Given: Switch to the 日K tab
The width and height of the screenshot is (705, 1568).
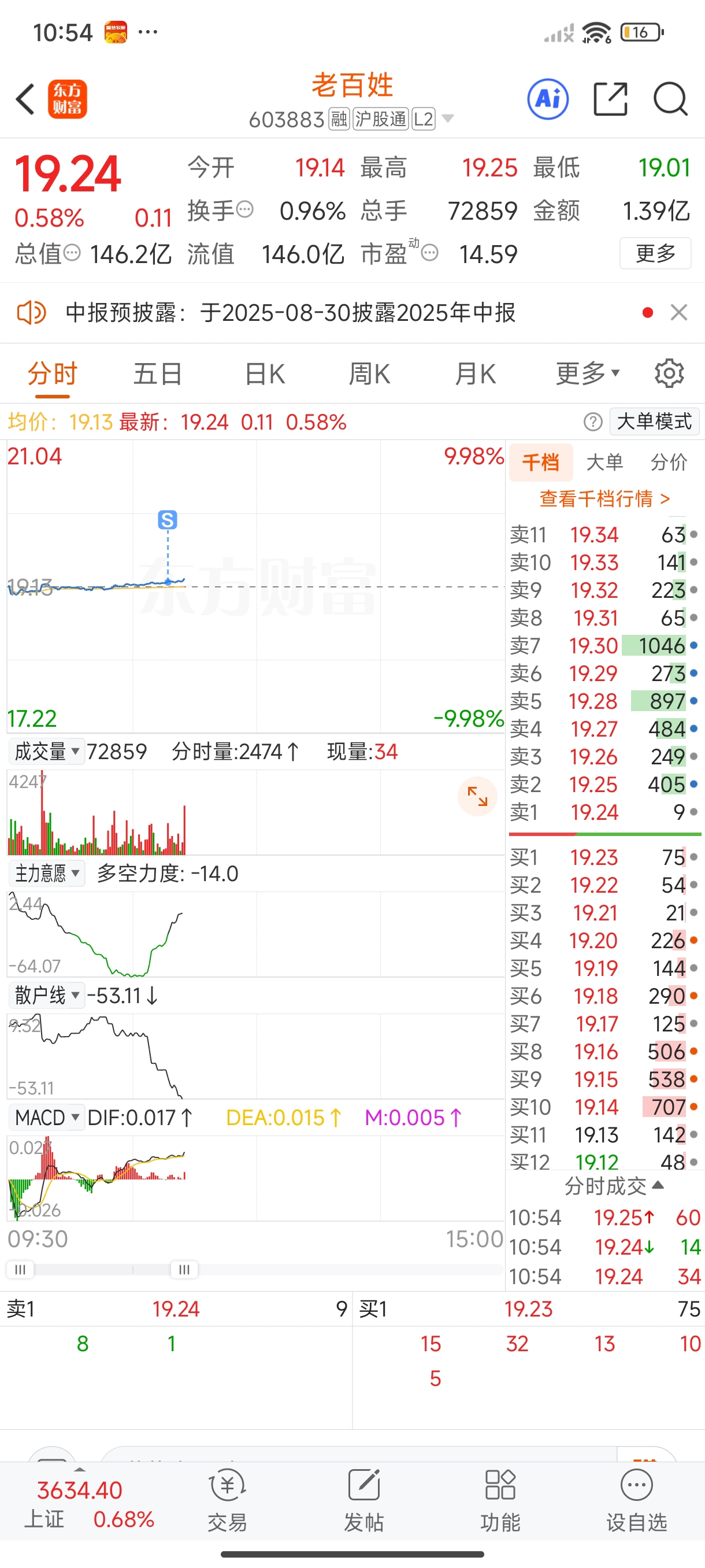Looking at the screenshot, I should (265, 373).
